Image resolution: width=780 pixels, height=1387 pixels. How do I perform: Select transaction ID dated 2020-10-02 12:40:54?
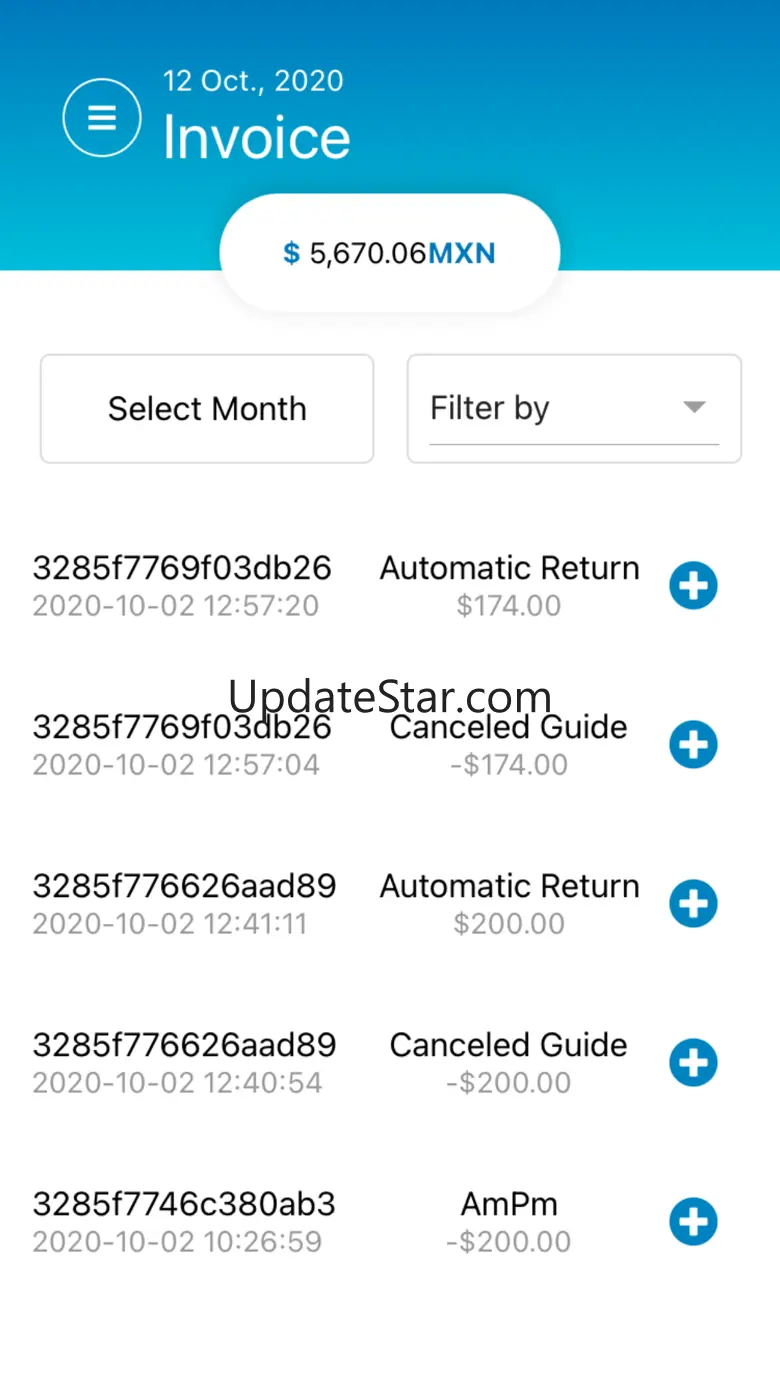click(184, 1045)
